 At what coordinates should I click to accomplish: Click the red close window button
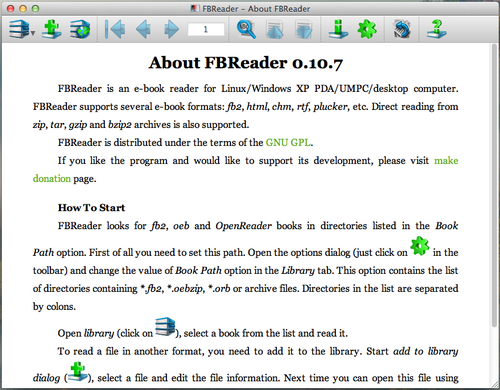[x=10, y=9]
